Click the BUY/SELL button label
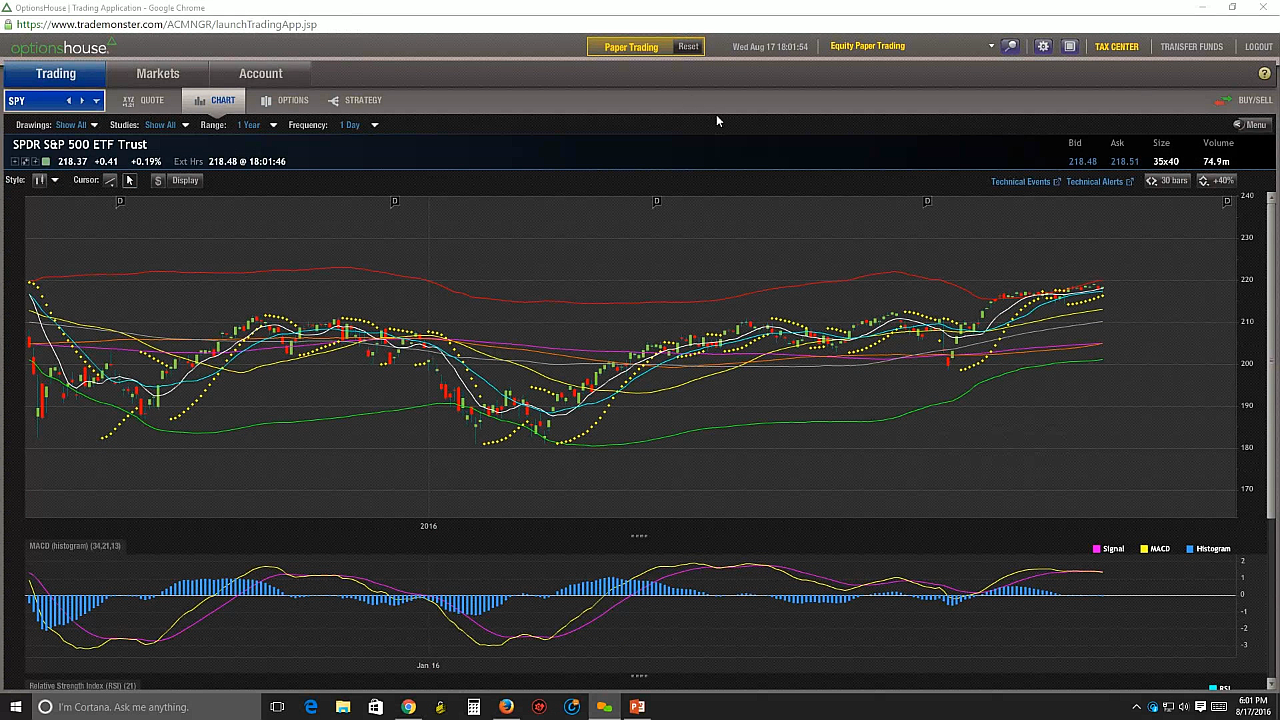 click(x=1255, y=100)
